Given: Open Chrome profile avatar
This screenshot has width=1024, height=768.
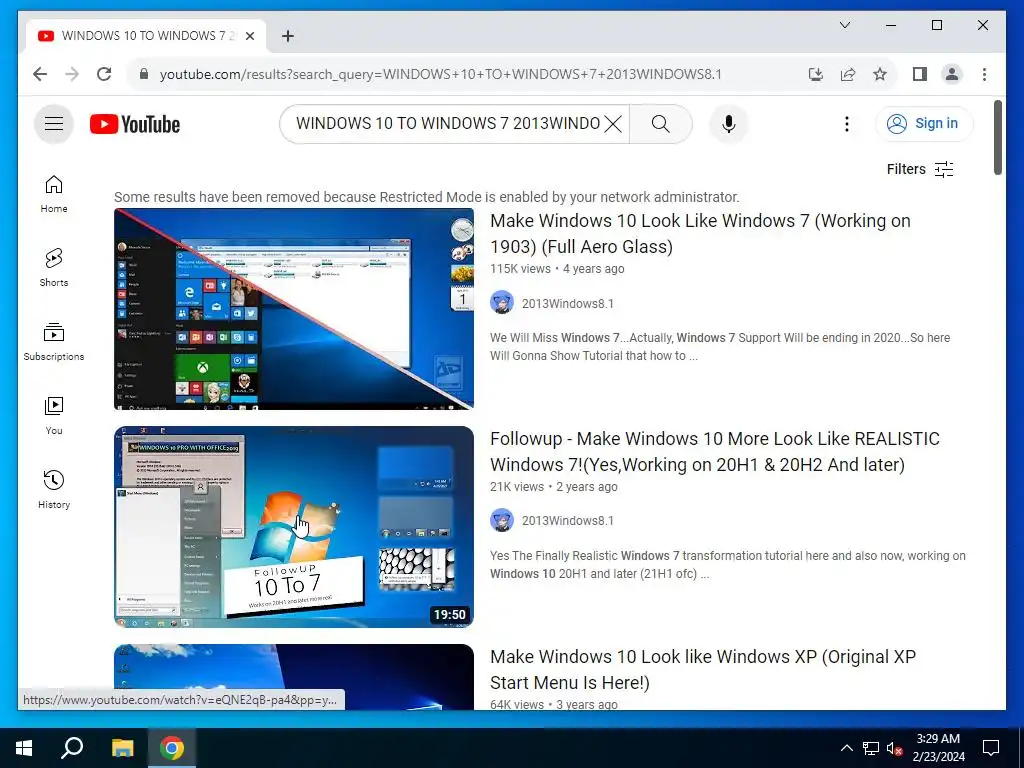Looking at the screenshot, I should coord(952,74).
